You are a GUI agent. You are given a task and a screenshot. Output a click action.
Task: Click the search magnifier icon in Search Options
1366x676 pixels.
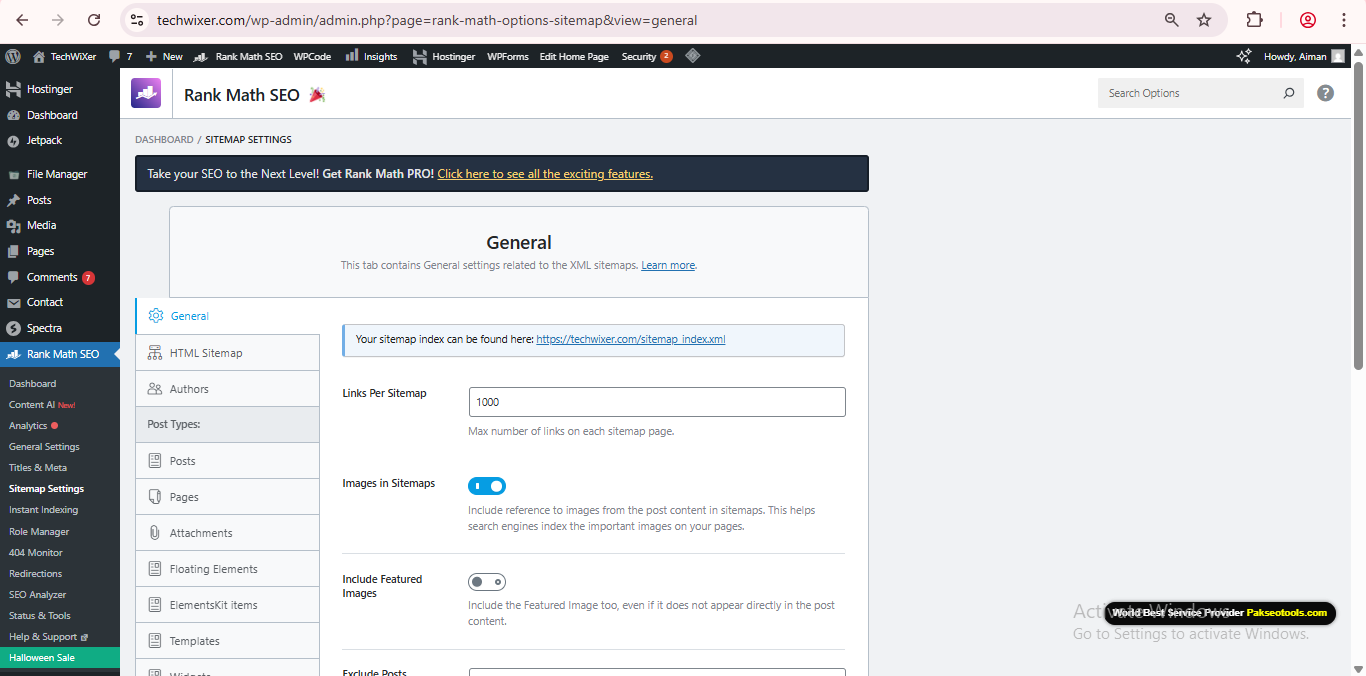pyautogui.click(x=1289, y=93)
